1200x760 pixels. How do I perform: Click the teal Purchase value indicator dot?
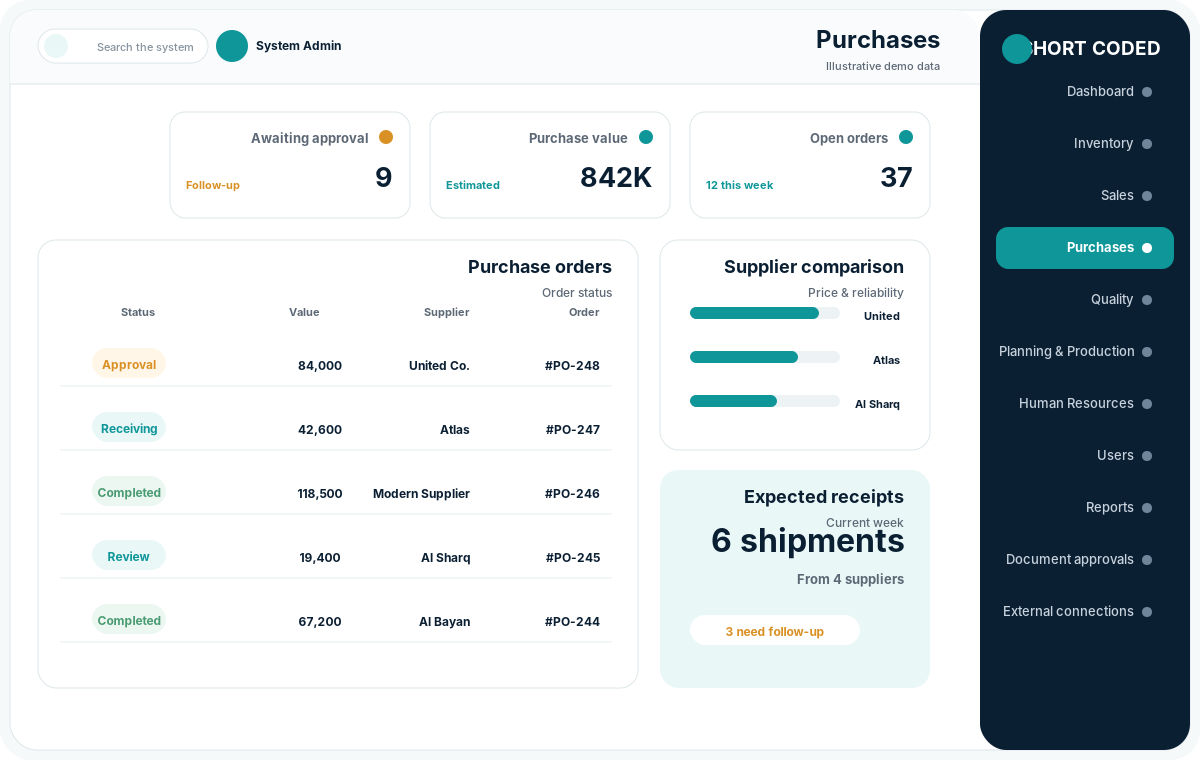coord(646,137)
